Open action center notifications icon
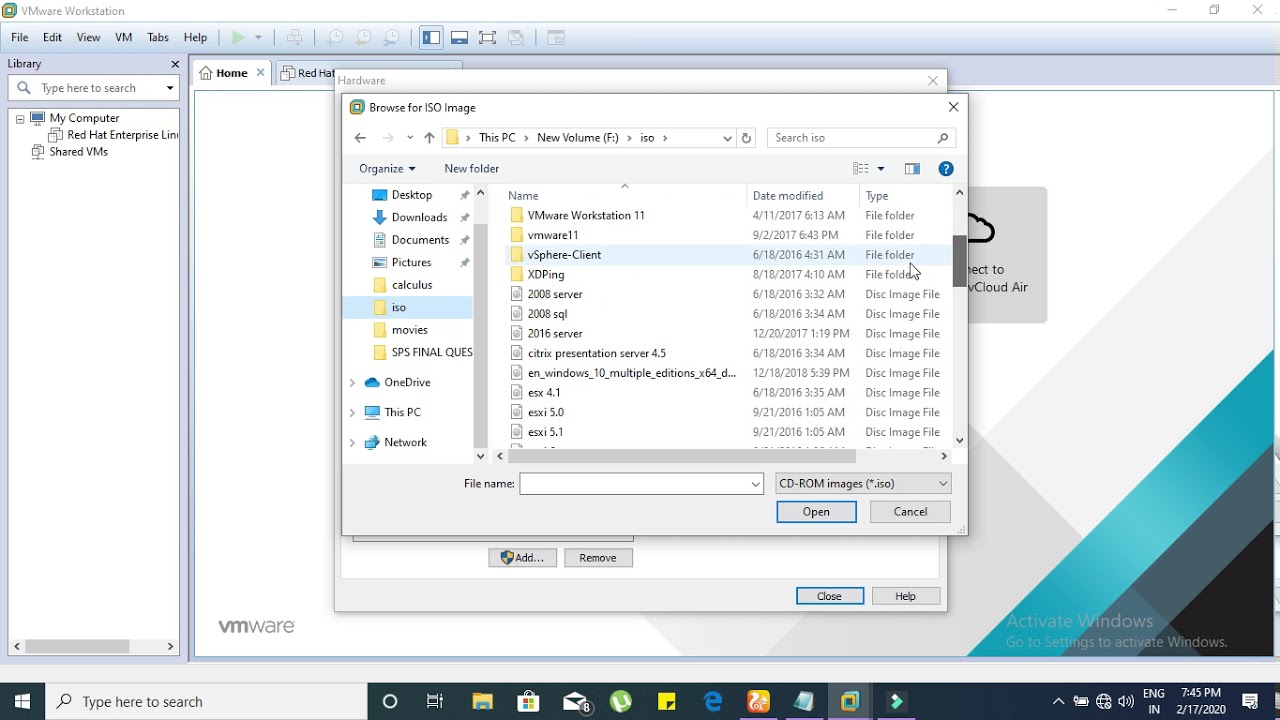 [x=1250, y=702]
